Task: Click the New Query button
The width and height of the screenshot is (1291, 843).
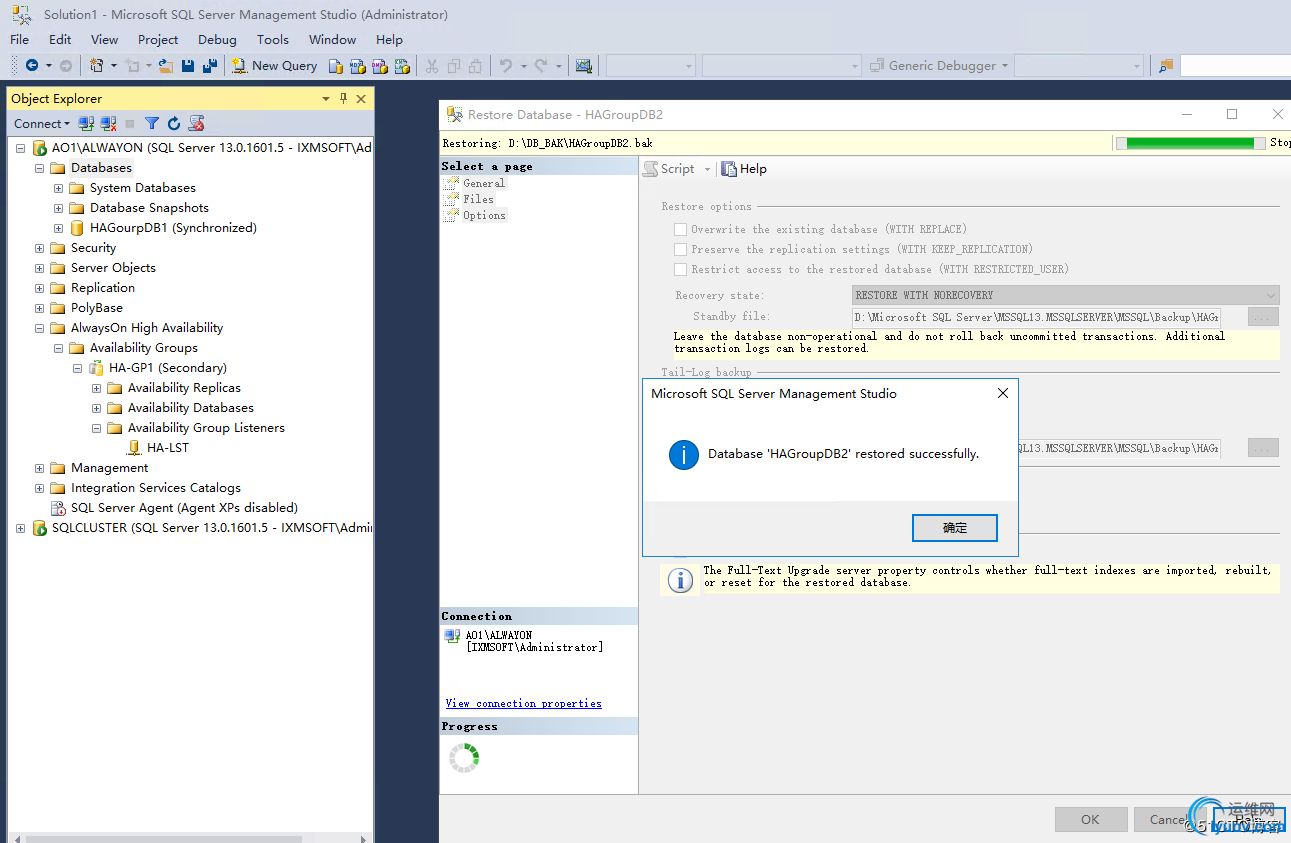Action: 274,65
